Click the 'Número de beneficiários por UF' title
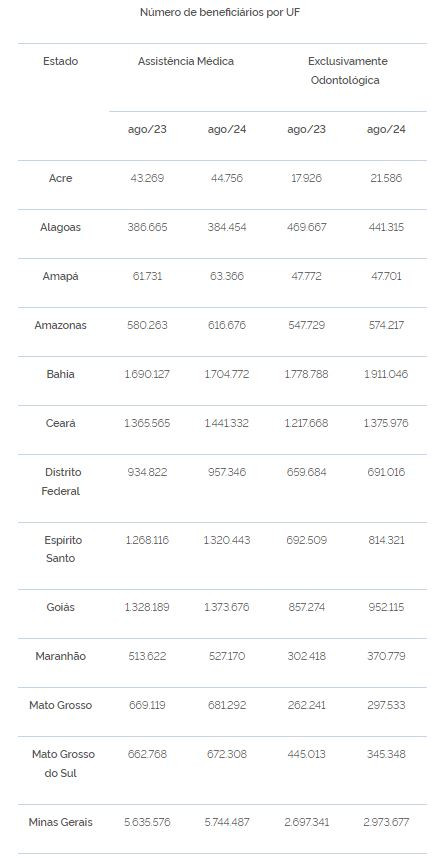The width and height of the screenshot is (447, 858). point(220,12)
